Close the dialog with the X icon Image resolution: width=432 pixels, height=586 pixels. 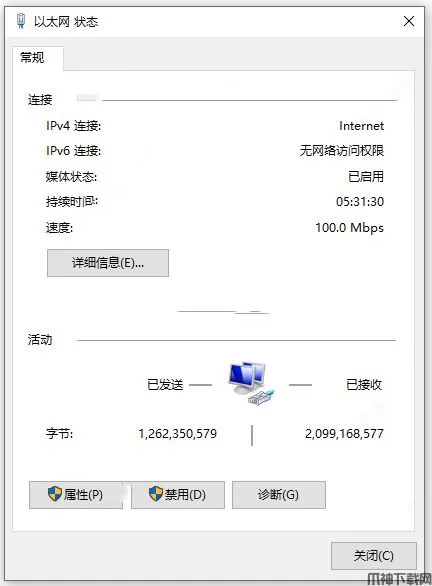pyautogui.click(x=409, y=21)
